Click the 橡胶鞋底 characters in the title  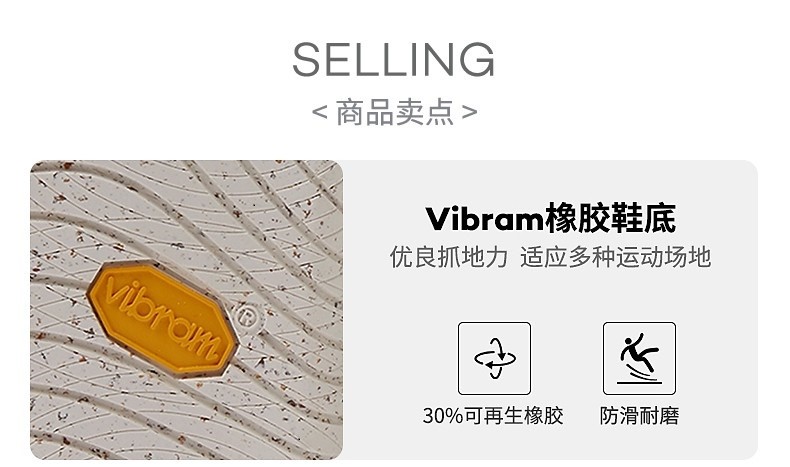[611, 219]
